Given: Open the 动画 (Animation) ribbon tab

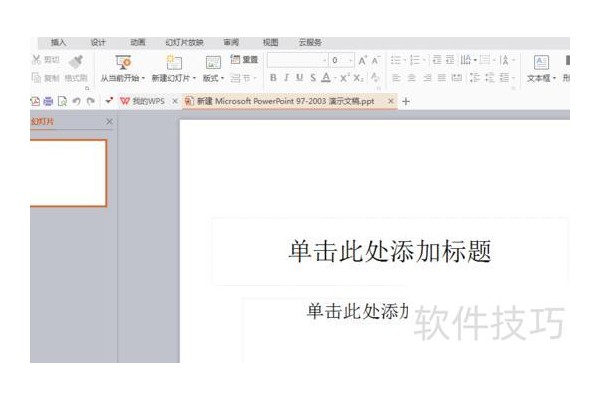Looking at the screenshot, I should (x=137, y=42).
